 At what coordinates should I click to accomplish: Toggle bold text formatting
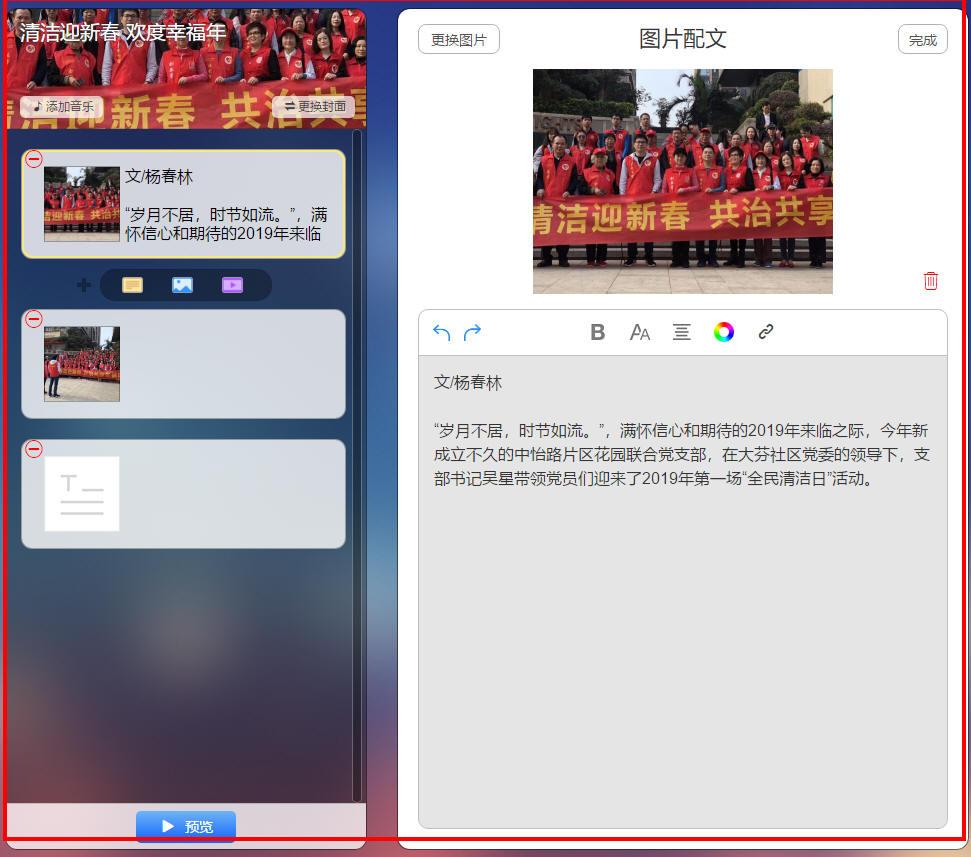597,333
